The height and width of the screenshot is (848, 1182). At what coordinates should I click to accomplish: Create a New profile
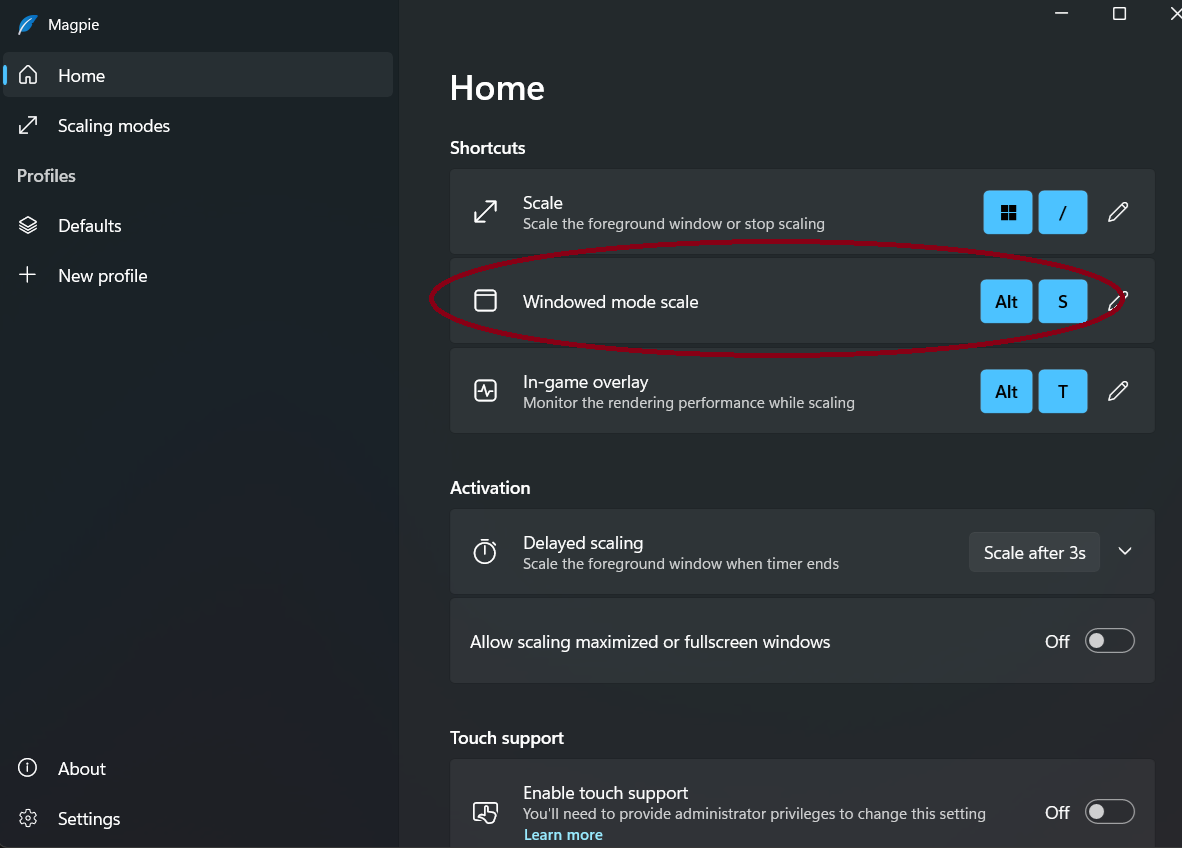click(102, 276)
